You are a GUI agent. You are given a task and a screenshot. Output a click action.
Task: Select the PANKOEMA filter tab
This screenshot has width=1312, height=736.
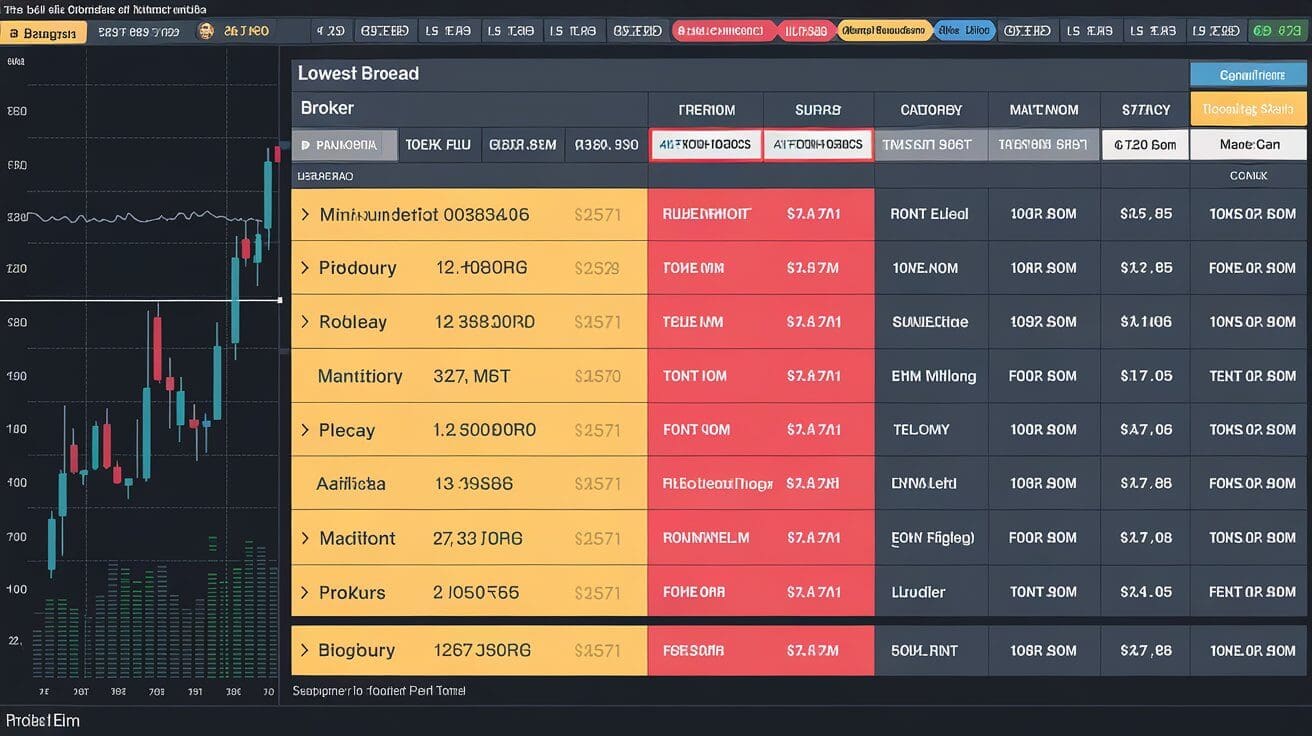344,145
